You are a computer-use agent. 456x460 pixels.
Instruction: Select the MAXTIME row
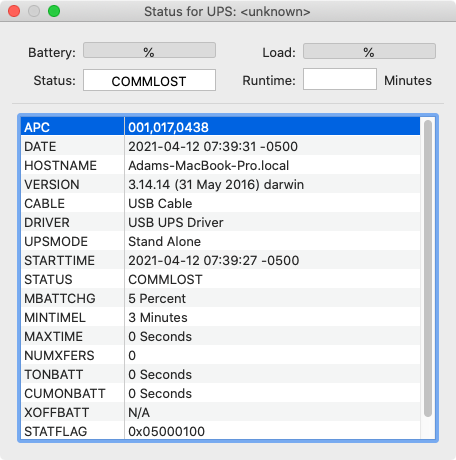[220, 336]
